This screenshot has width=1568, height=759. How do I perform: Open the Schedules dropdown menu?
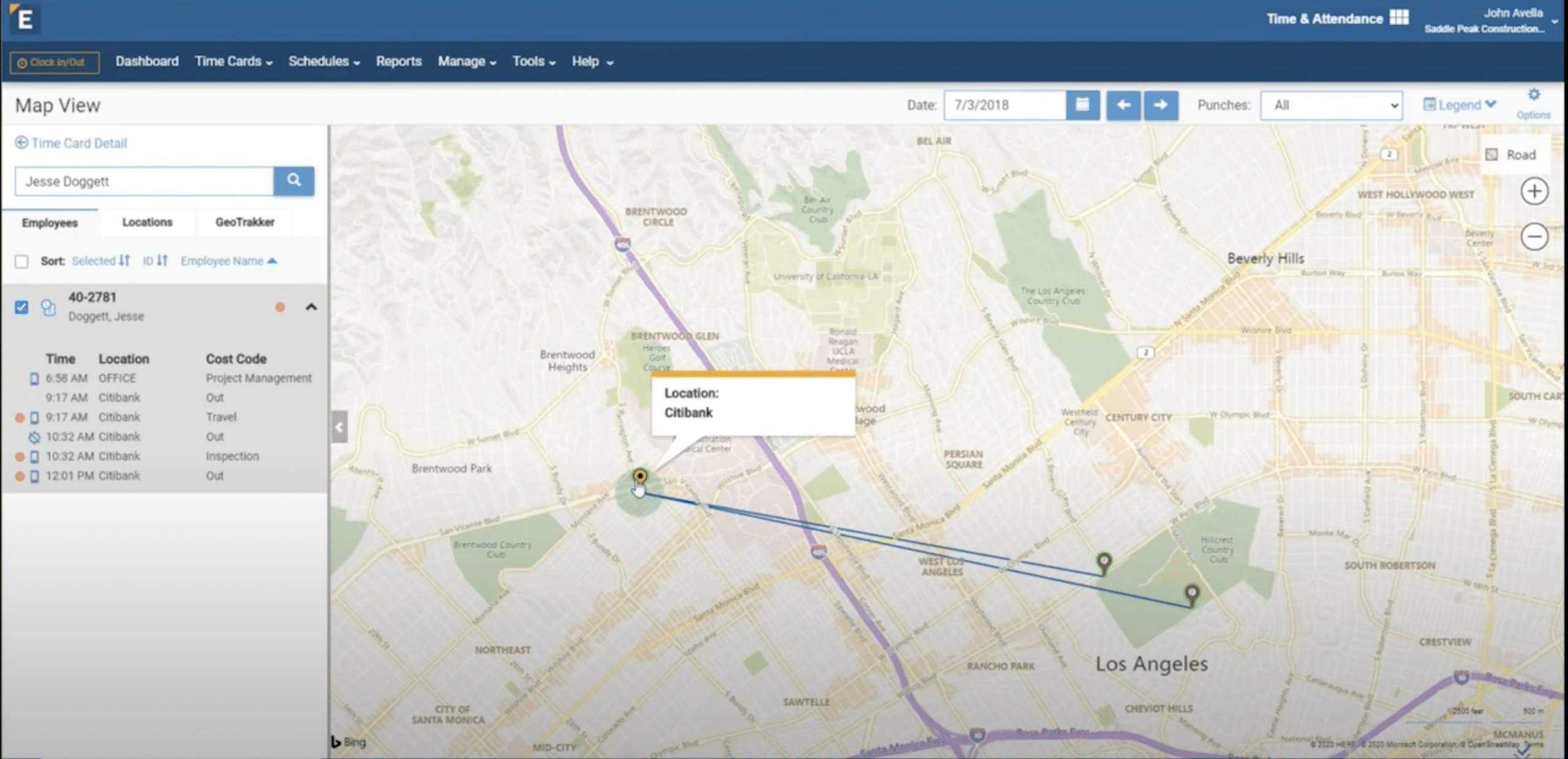324,61
